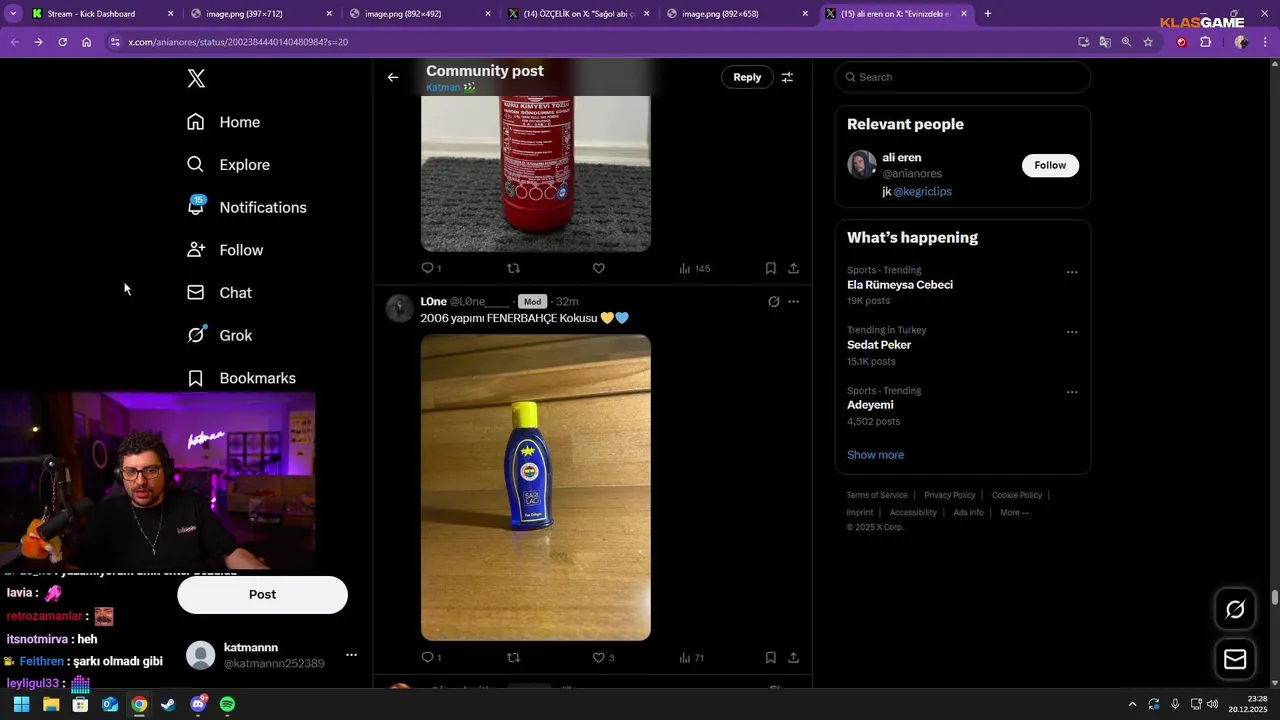1280x720 pixels.
Task: Bookmark this page with star icon
Action: (x=1148, y=42)
